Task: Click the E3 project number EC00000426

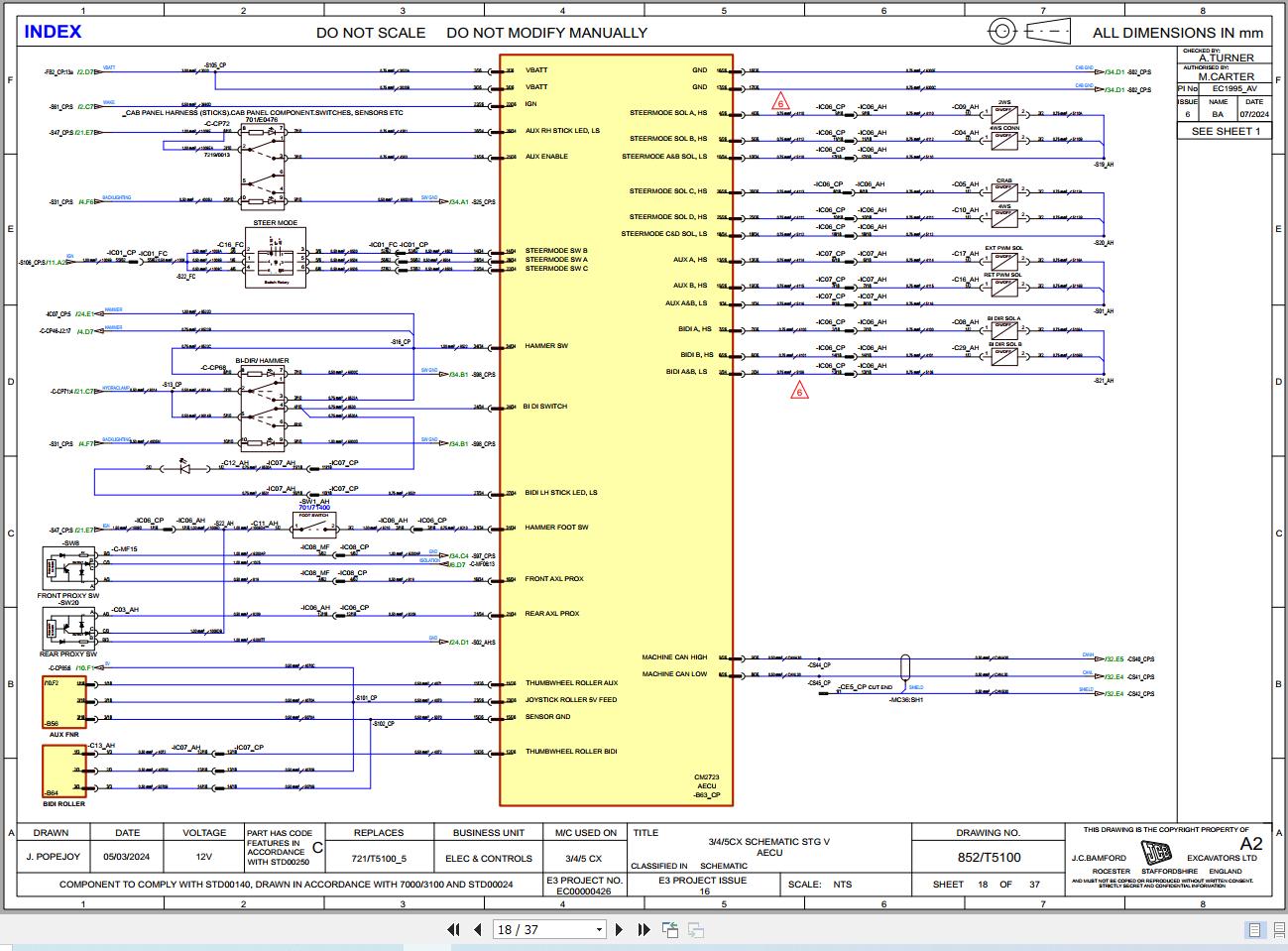Action: click(583, 891)
